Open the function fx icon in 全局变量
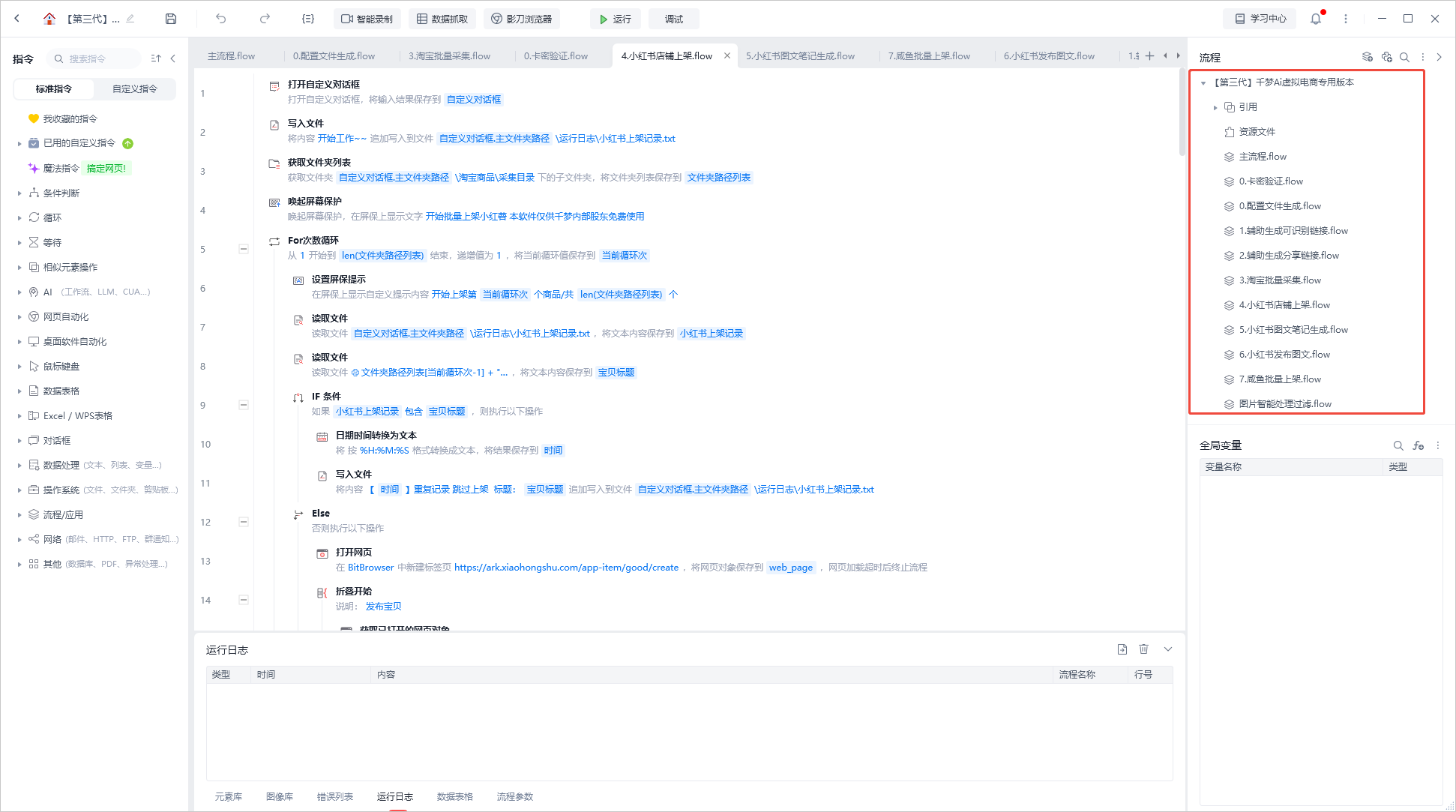 tap(1418, 445)
